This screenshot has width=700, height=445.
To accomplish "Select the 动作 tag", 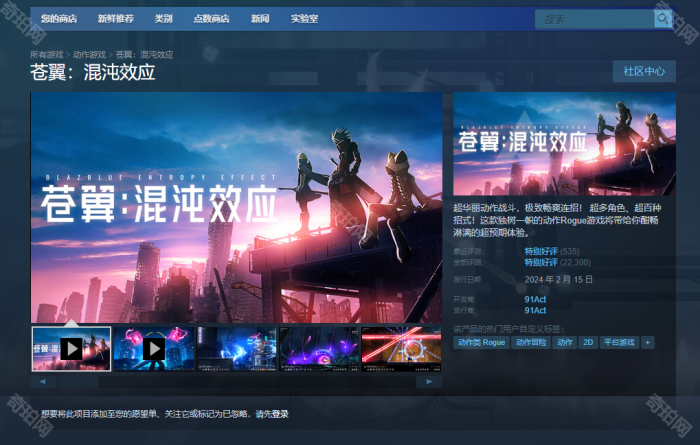I will point(565,342).
